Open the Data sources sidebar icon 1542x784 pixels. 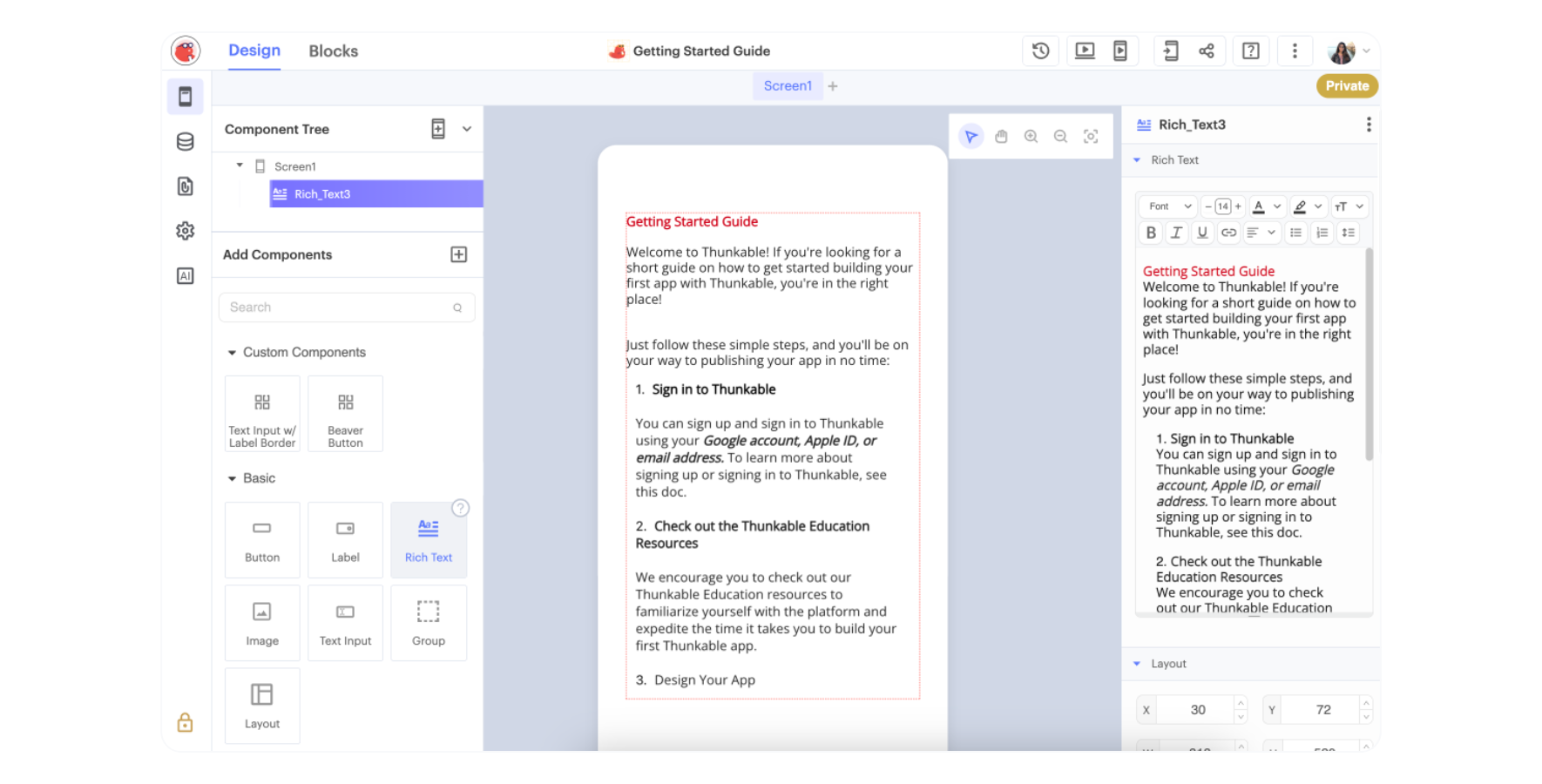pos(186,142)
